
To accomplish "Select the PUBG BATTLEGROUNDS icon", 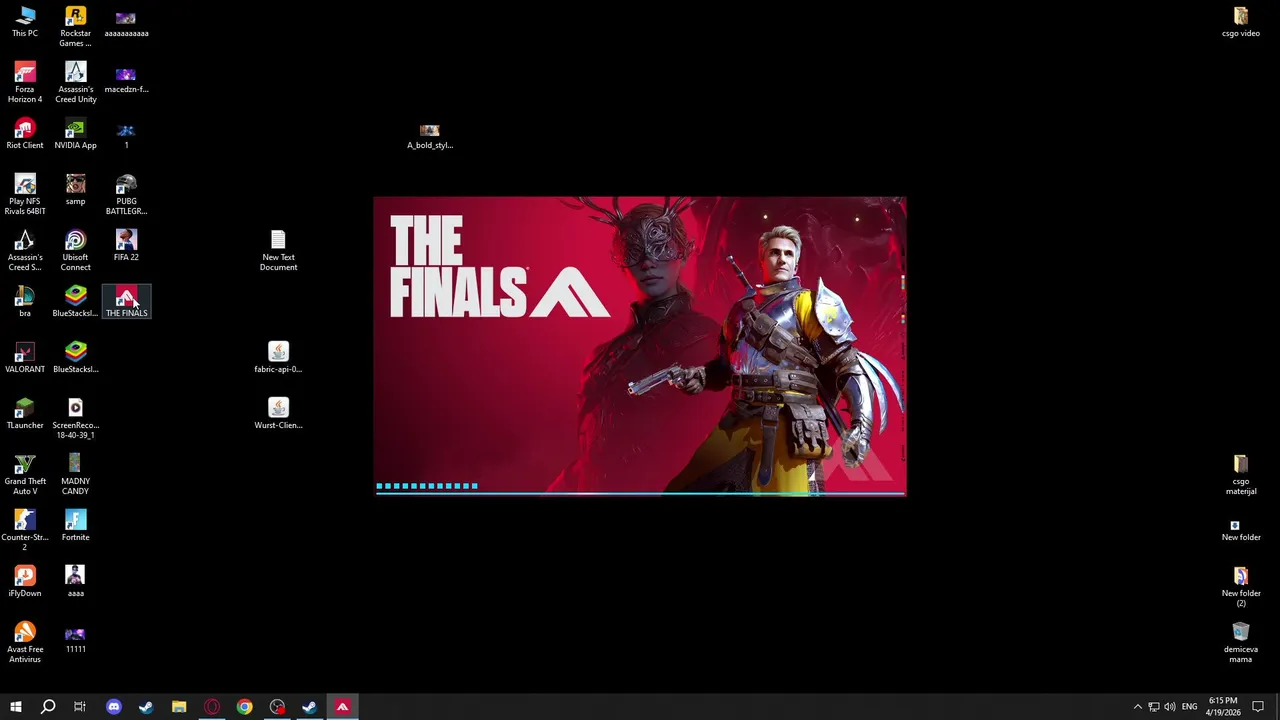I will click(x=126, y=194).
